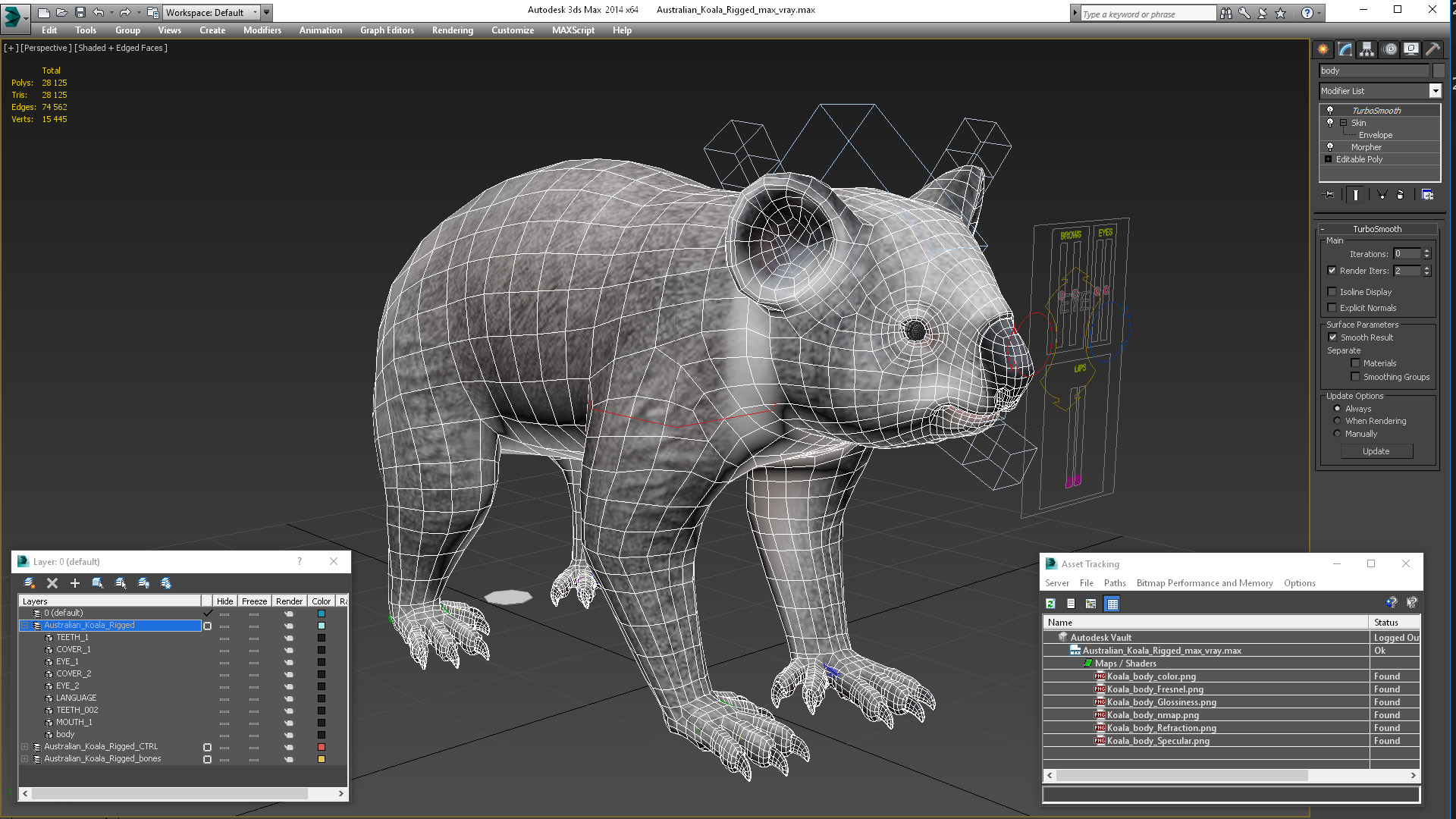Click Australian_Koala_Rigged_bones yellow color swatch

pyautogui.click(x=322, y=759)
